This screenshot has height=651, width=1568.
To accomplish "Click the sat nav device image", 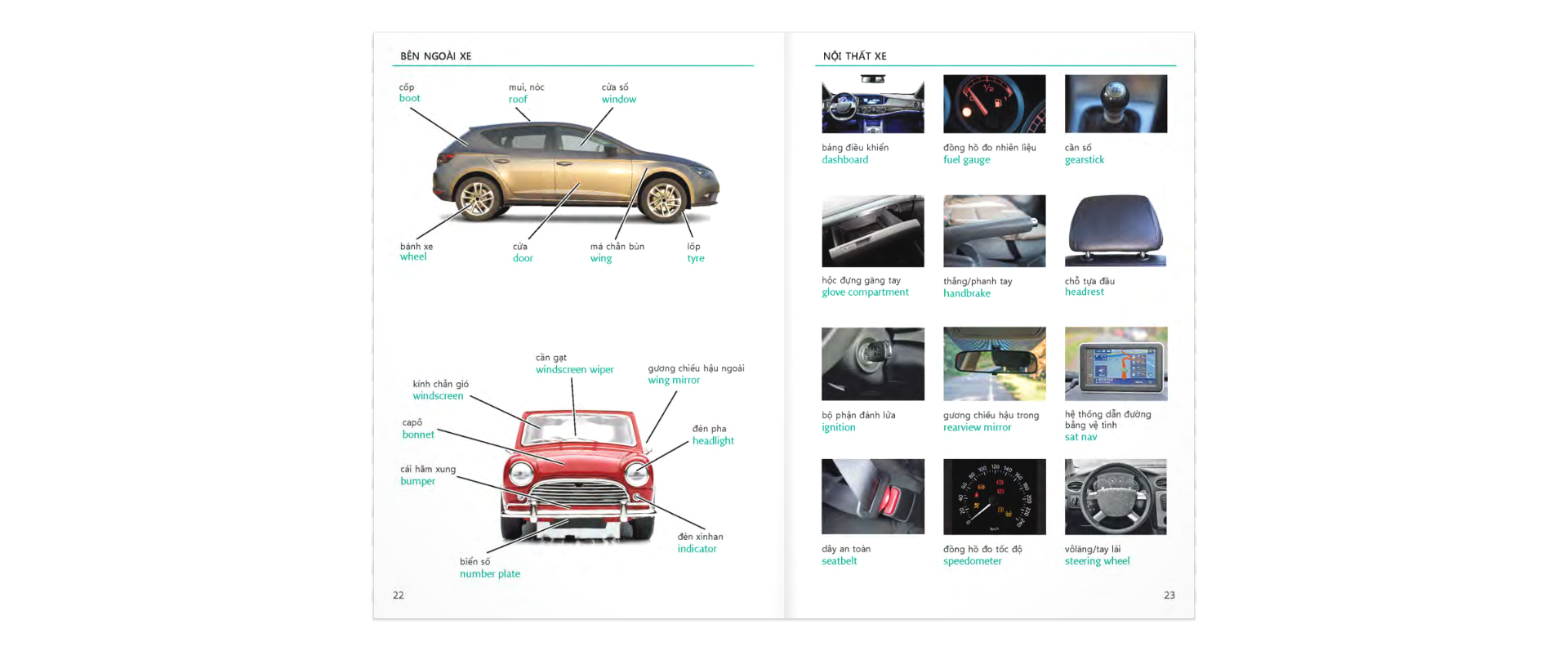I will click(1116, 363).
